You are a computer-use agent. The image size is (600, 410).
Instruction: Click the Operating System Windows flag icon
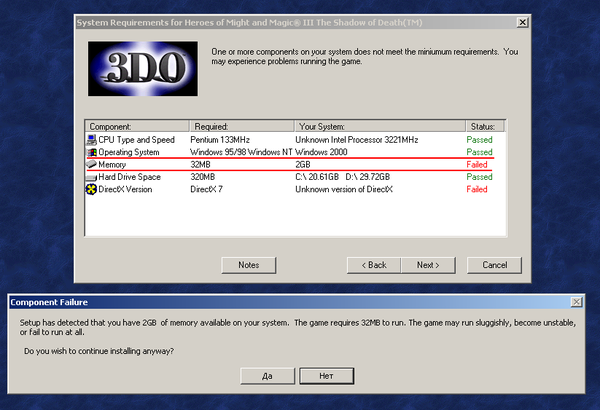91,152
